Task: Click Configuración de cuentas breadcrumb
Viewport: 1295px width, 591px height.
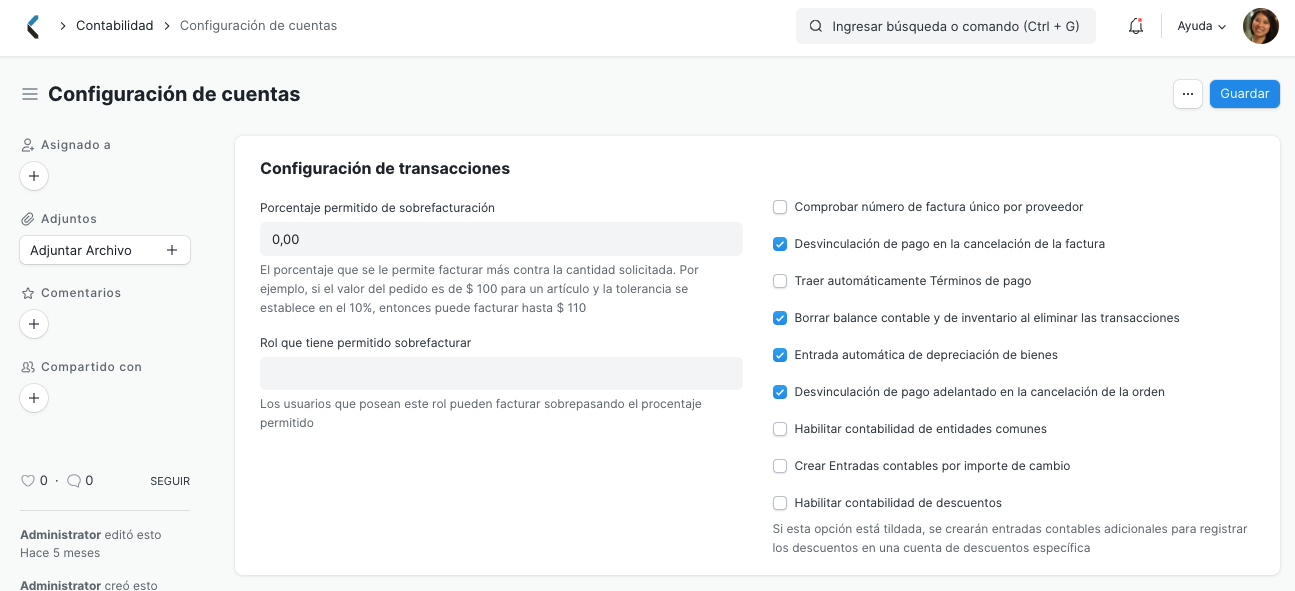Action: click(258, 26)
